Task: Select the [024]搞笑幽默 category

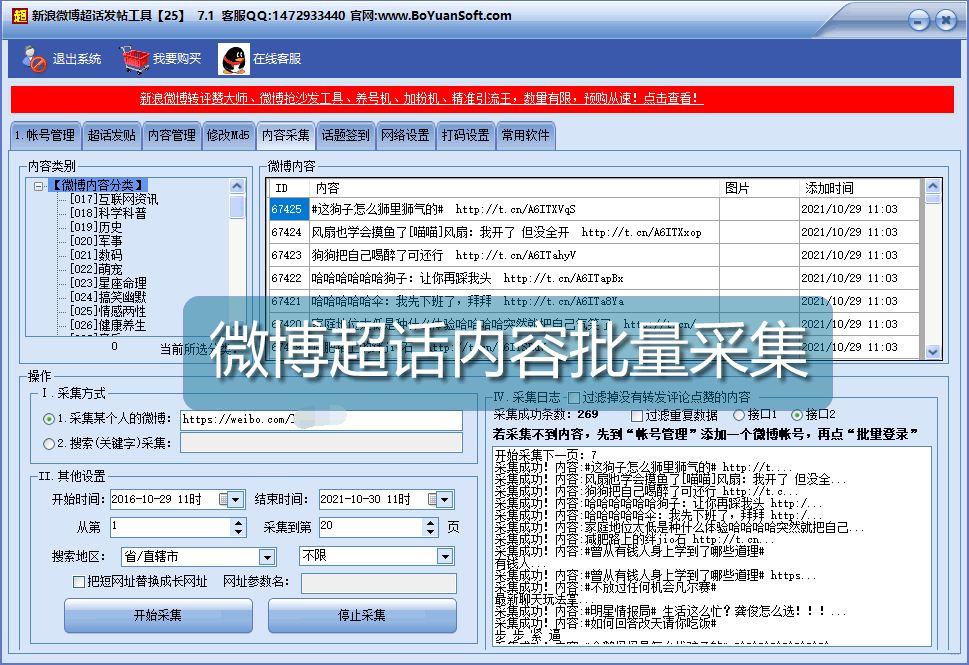Action: [108, 297]
